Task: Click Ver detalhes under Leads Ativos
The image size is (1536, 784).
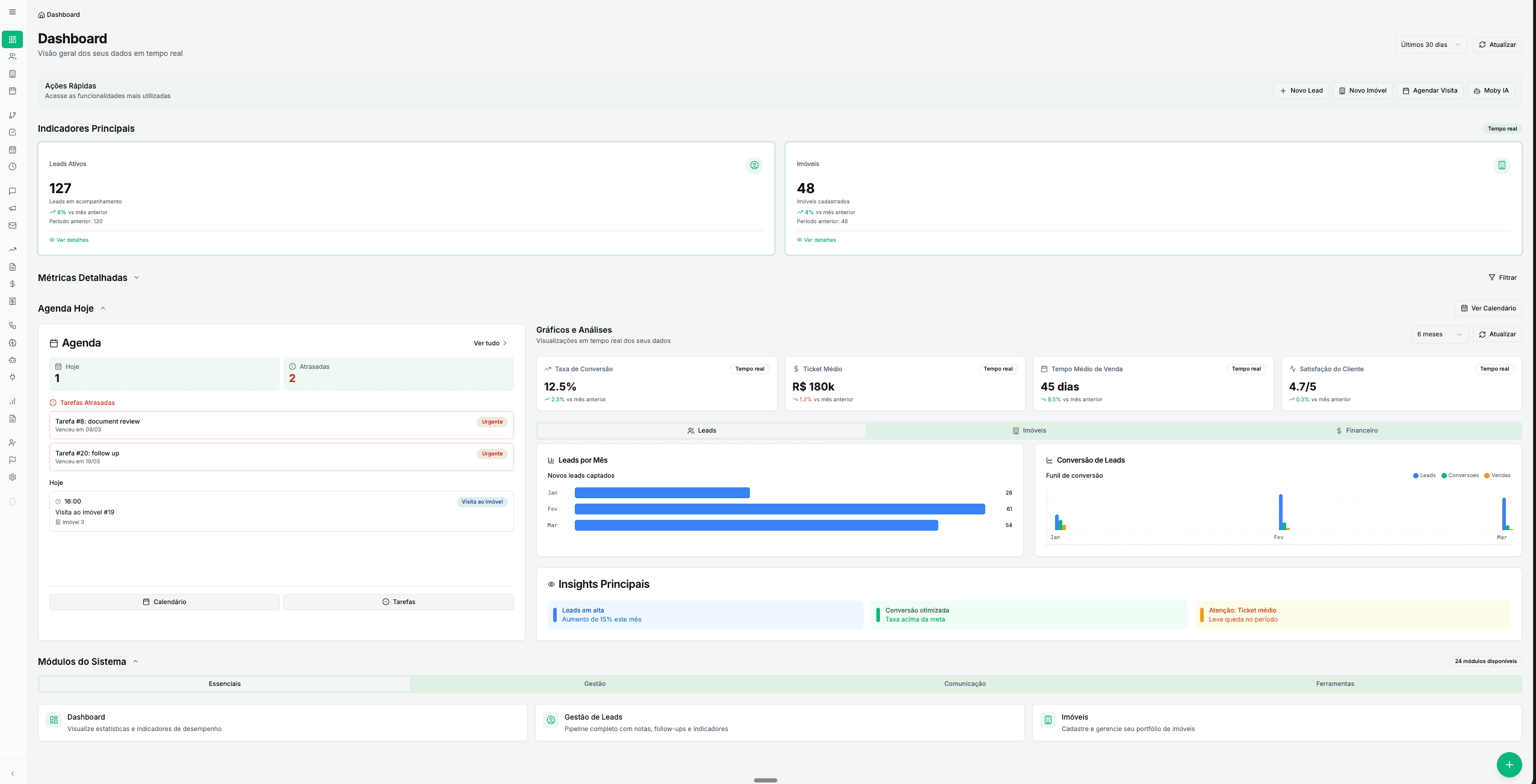Action: (69, 240)
